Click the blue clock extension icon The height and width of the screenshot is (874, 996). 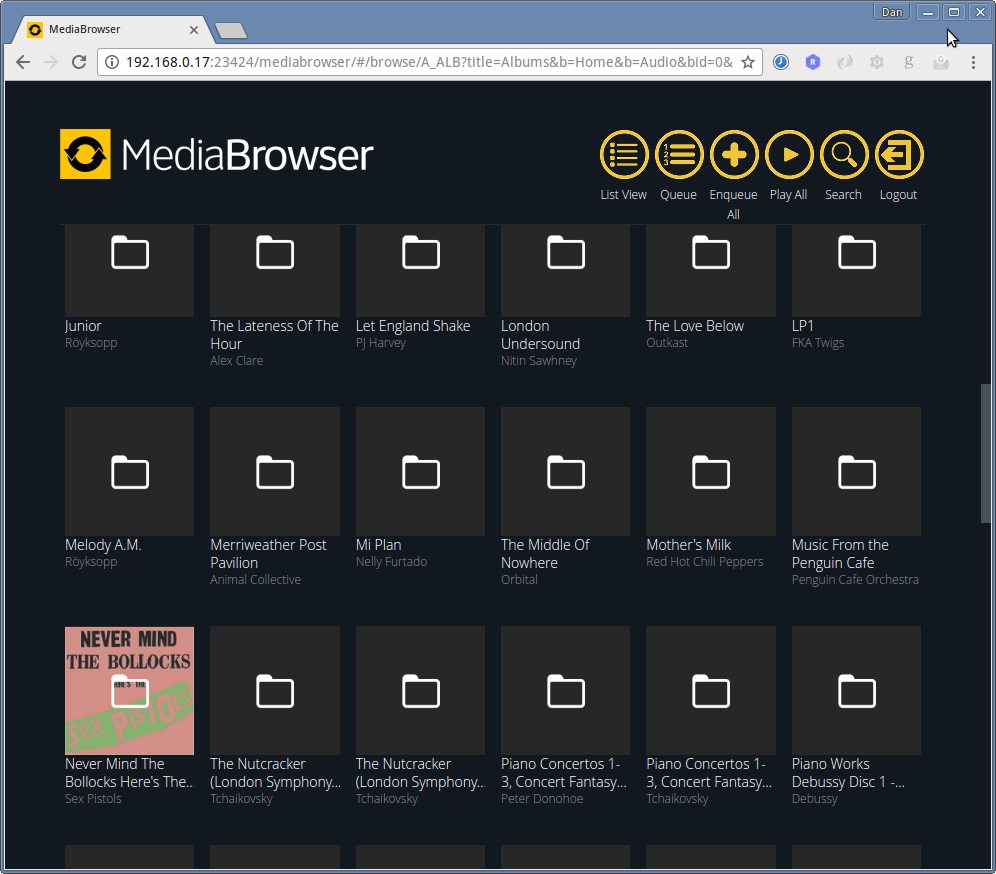tap(781, 62)
